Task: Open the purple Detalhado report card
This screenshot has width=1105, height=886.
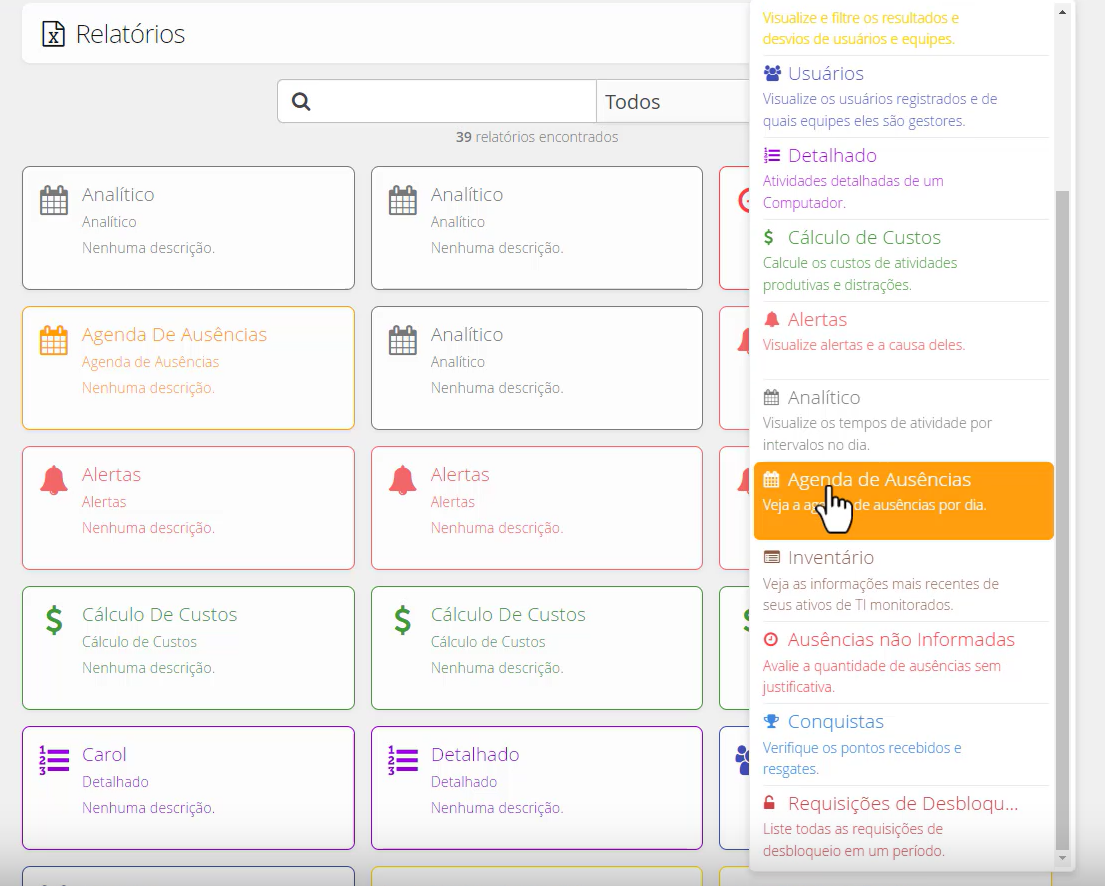Action: [x=537, y=788]
